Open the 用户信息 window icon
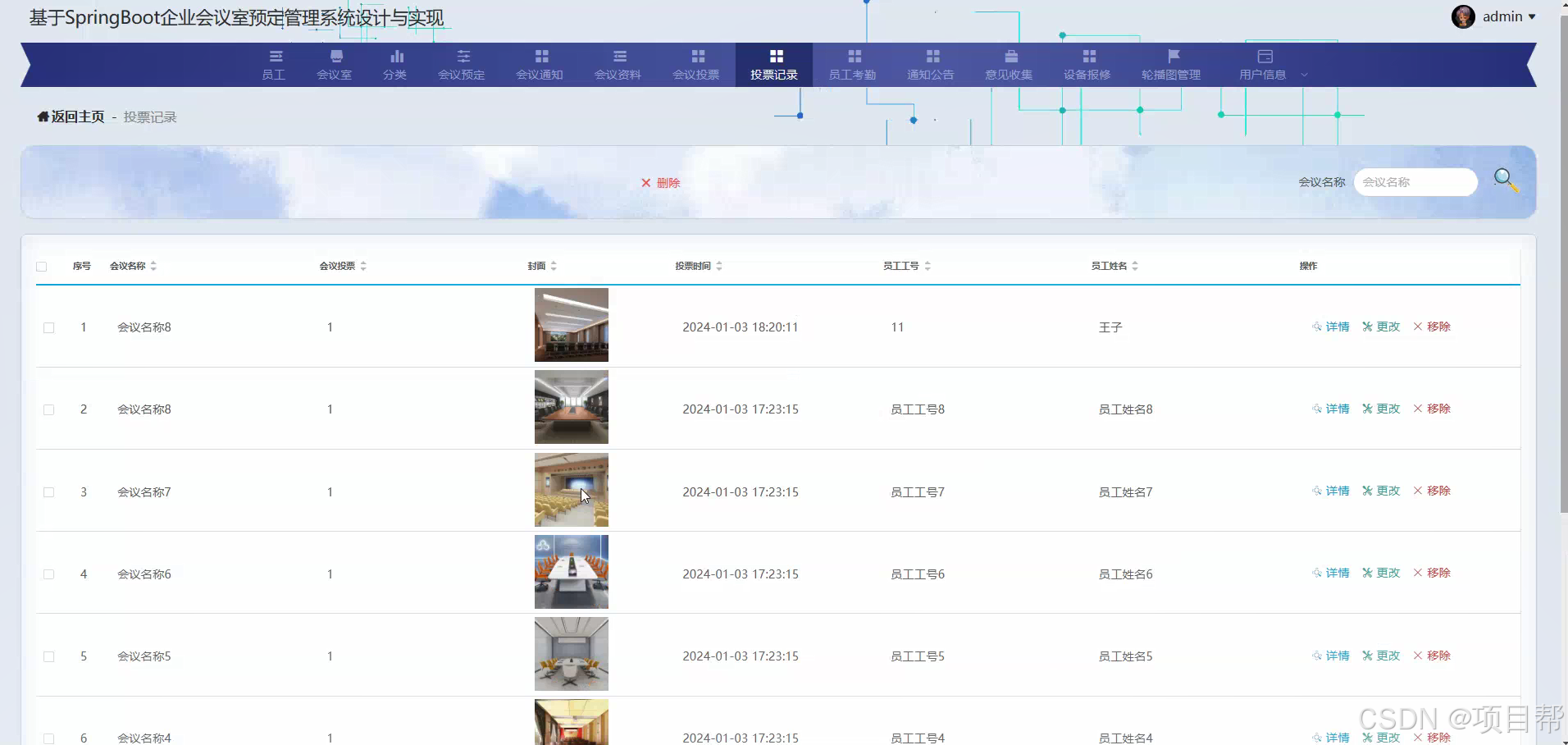This screenshot has width=1568, height=745. click(x=1265, y=57)
